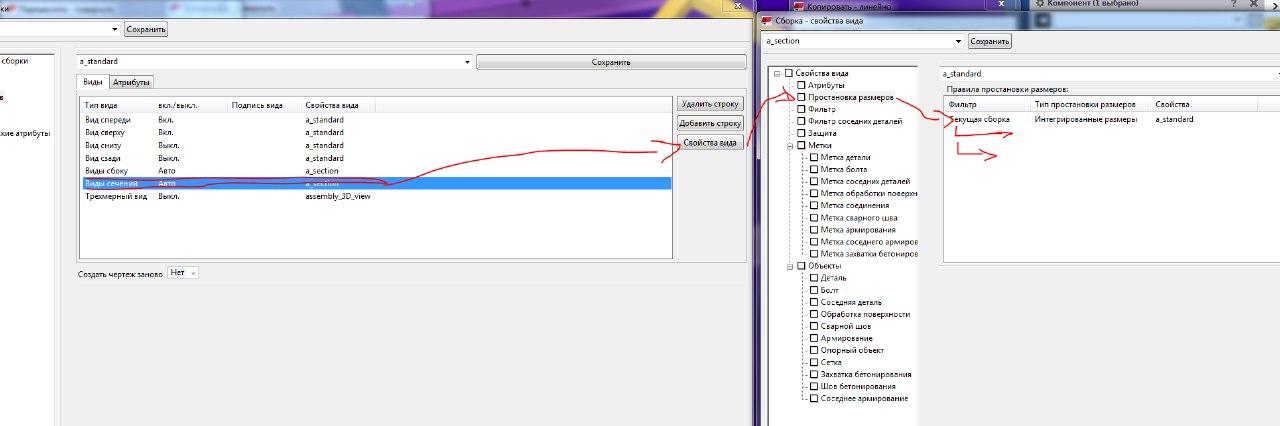Check the Свойства вида root checkbox in the tree

pos(789,73)
